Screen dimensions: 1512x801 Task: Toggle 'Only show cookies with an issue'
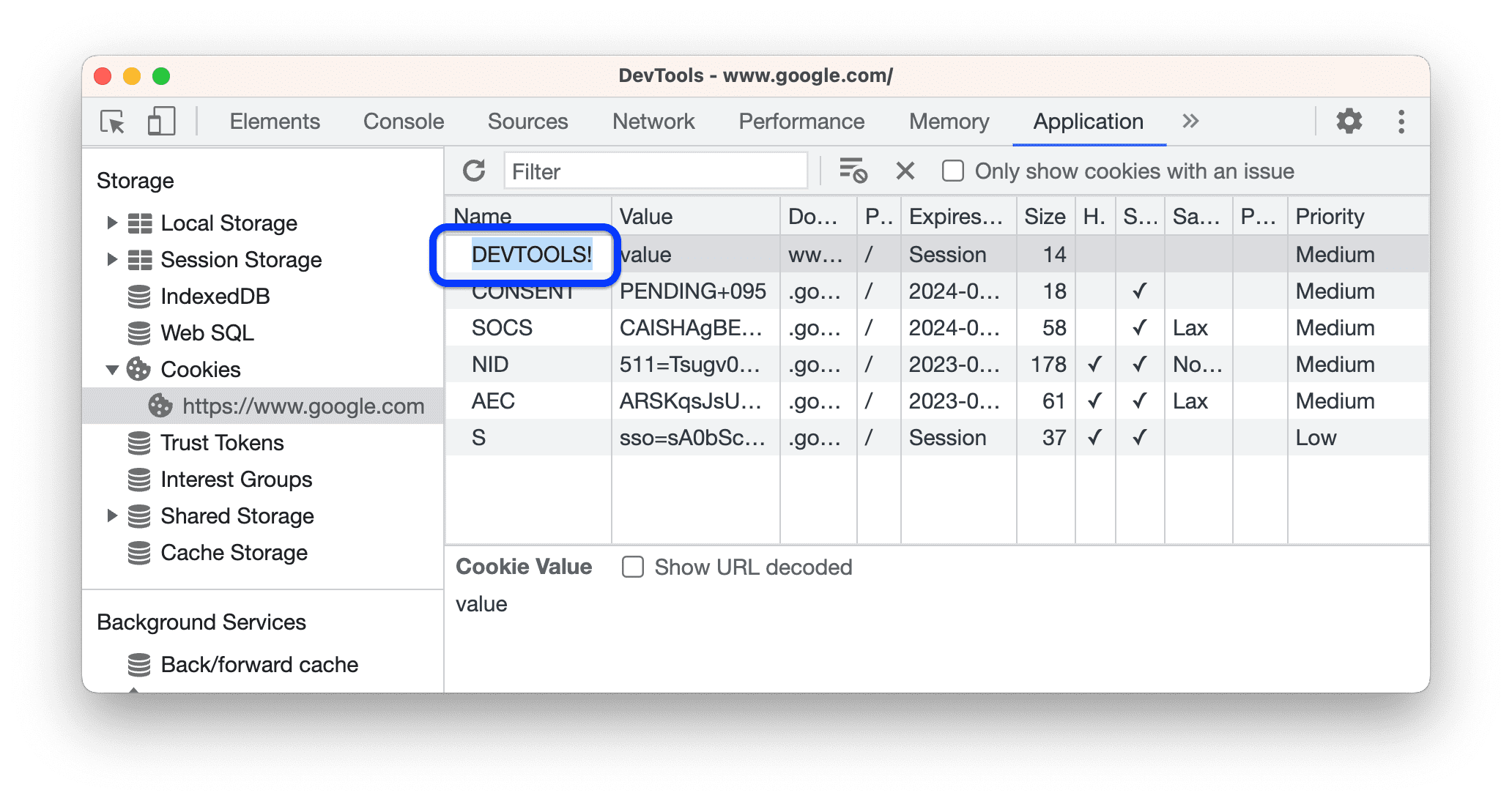coord(950,171)
